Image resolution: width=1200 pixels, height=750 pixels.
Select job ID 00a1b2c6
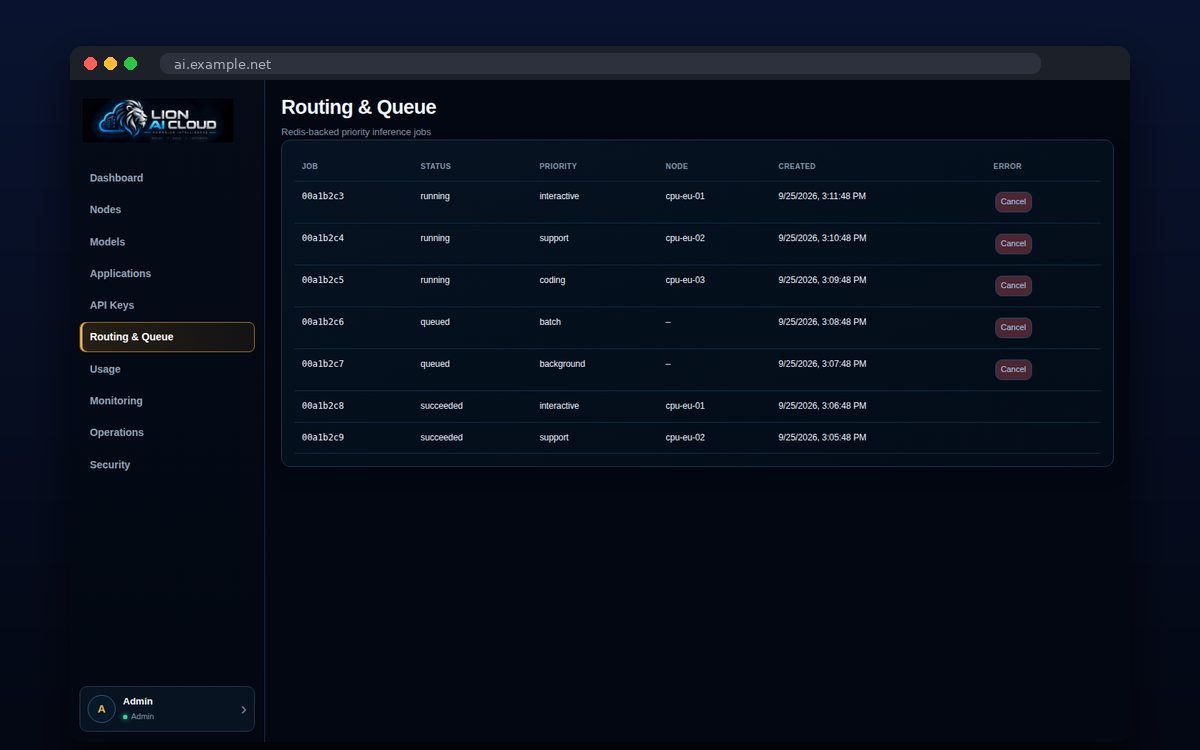pos(323,322)
